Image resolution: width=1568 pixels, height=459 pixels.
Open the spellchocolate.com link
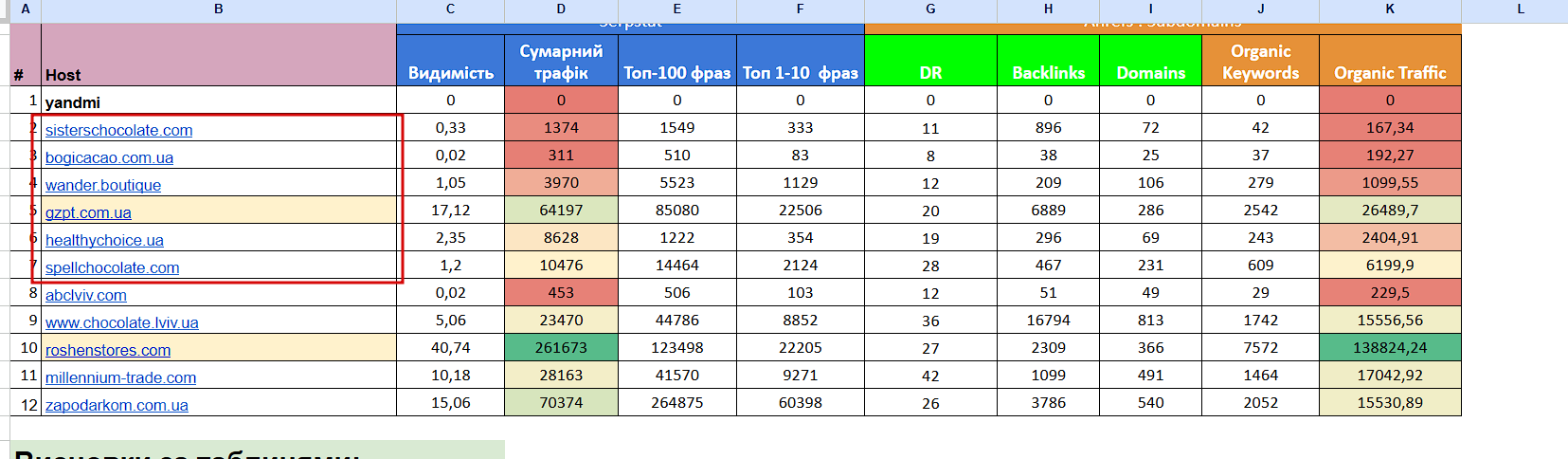tap(112, 267)
